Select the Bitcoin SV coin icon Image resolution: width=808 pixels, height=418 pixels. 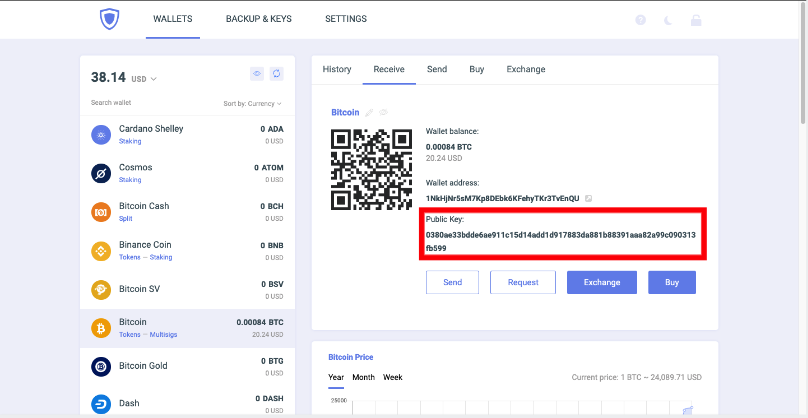click(x=101, y=290)
